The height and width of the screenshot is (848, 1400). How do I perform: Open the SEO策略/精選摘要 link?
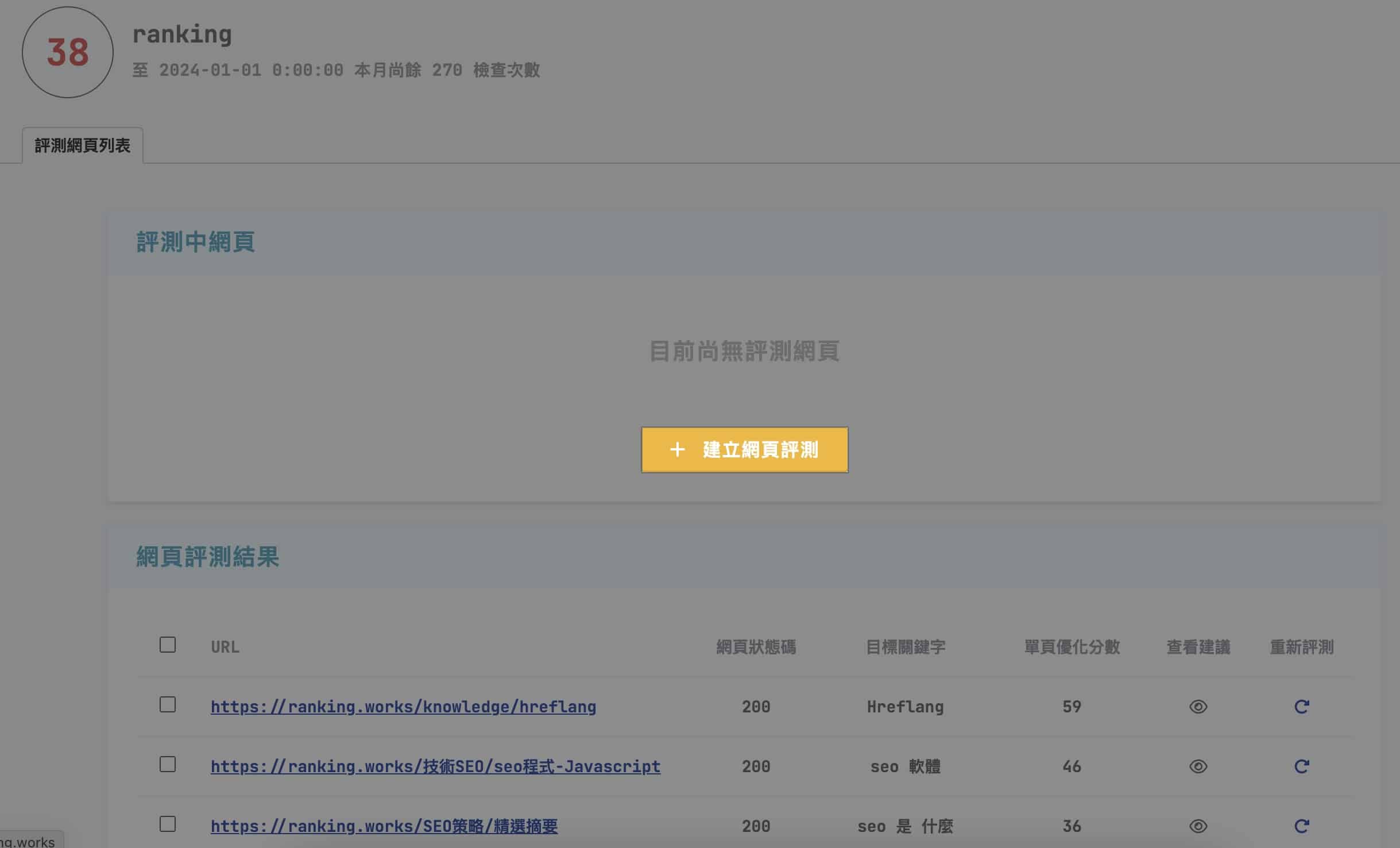384,826
